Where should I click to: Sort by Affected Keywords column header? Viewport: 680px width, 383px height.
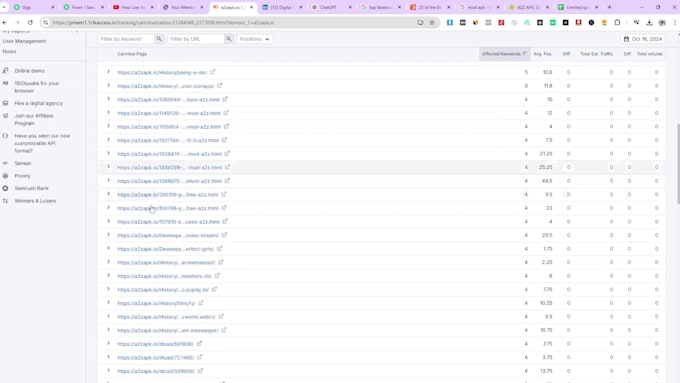504,54
